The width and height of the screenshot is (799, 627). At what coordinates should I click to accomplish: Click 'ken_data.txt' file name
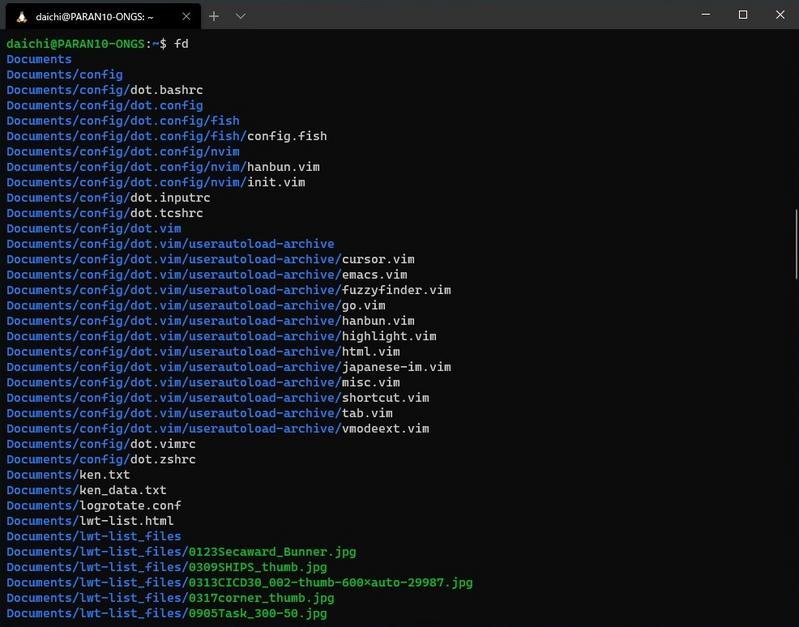[x=123, y=490]
